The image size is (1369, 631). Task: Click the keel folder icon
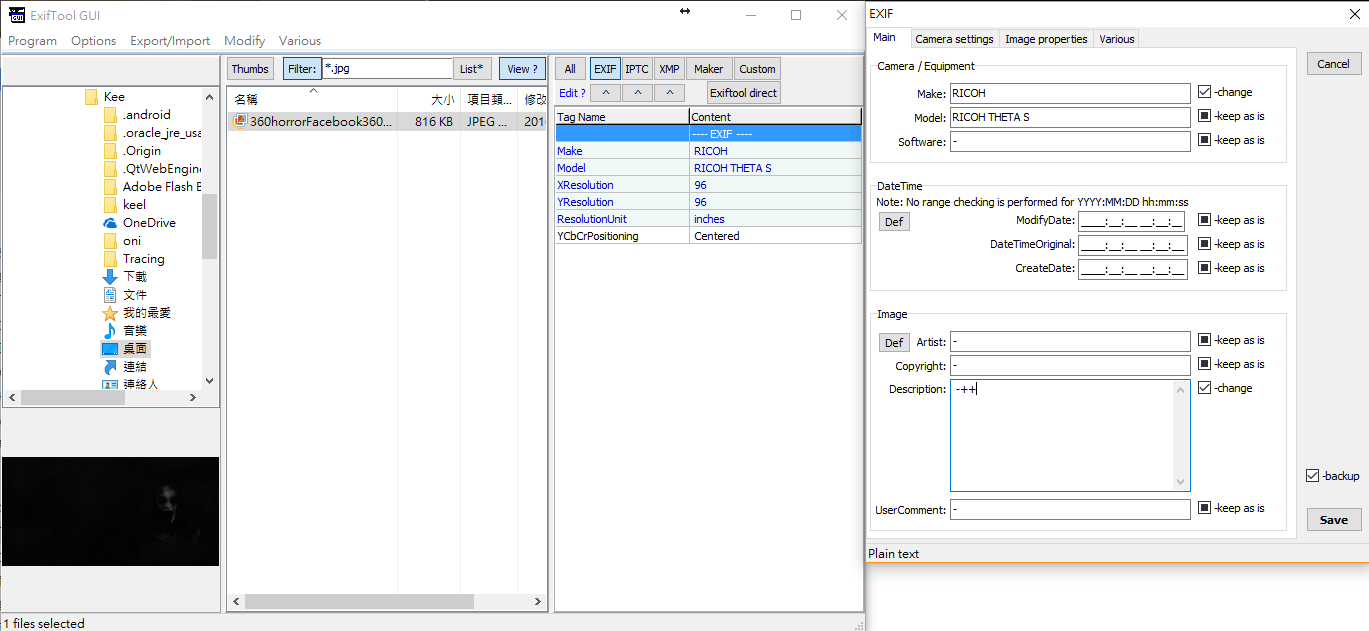coord(110,205)
